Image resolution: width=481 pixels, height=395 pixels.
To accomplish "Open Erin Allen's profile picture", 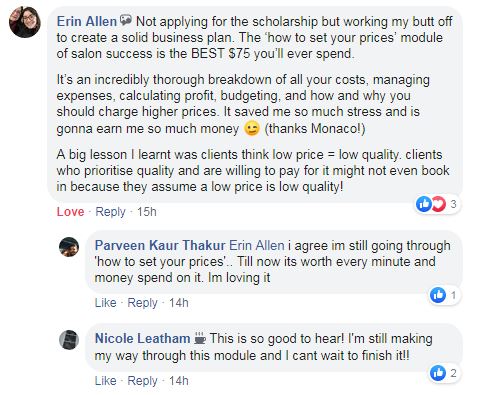I will pyautogui.click(x=25, y=22).
